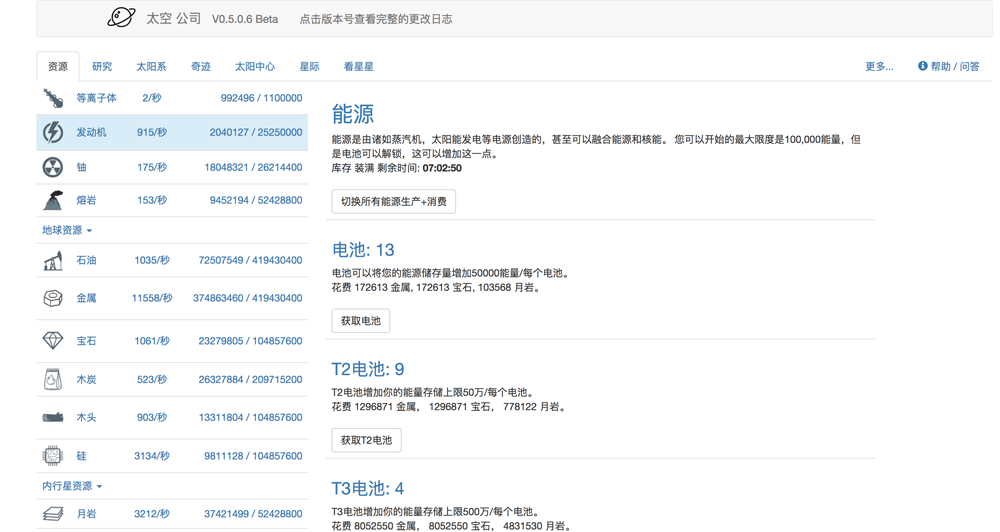Open the 研究 tab
Image resolution: width=1000 pixels, height=532 pixels.
tap(102, 66)
